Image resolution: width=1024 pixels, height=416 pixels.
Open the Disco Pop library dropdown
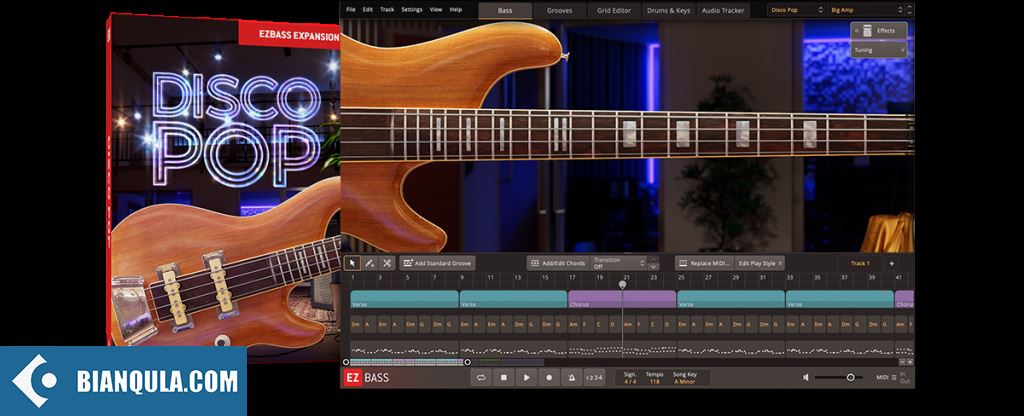pyautogui.click(x=797, y=10)
